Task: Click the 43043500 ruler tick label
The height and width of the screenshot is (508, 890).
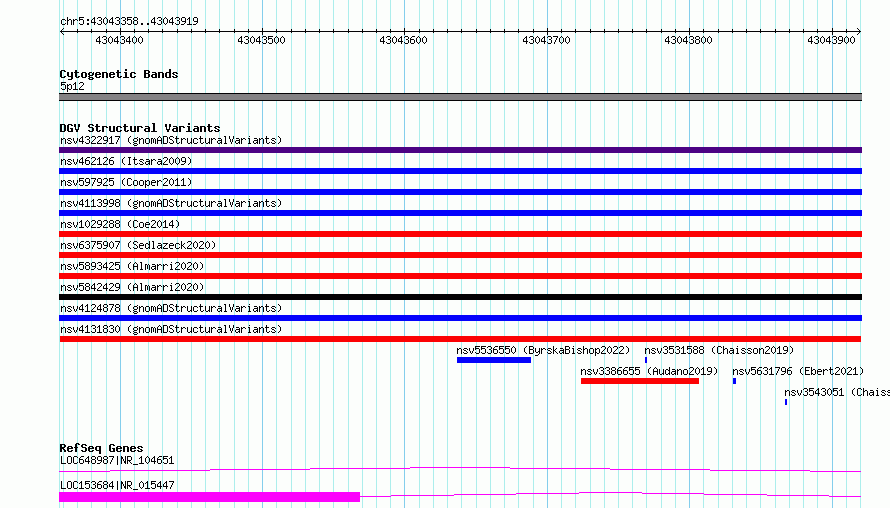Action: click(261, 40)
